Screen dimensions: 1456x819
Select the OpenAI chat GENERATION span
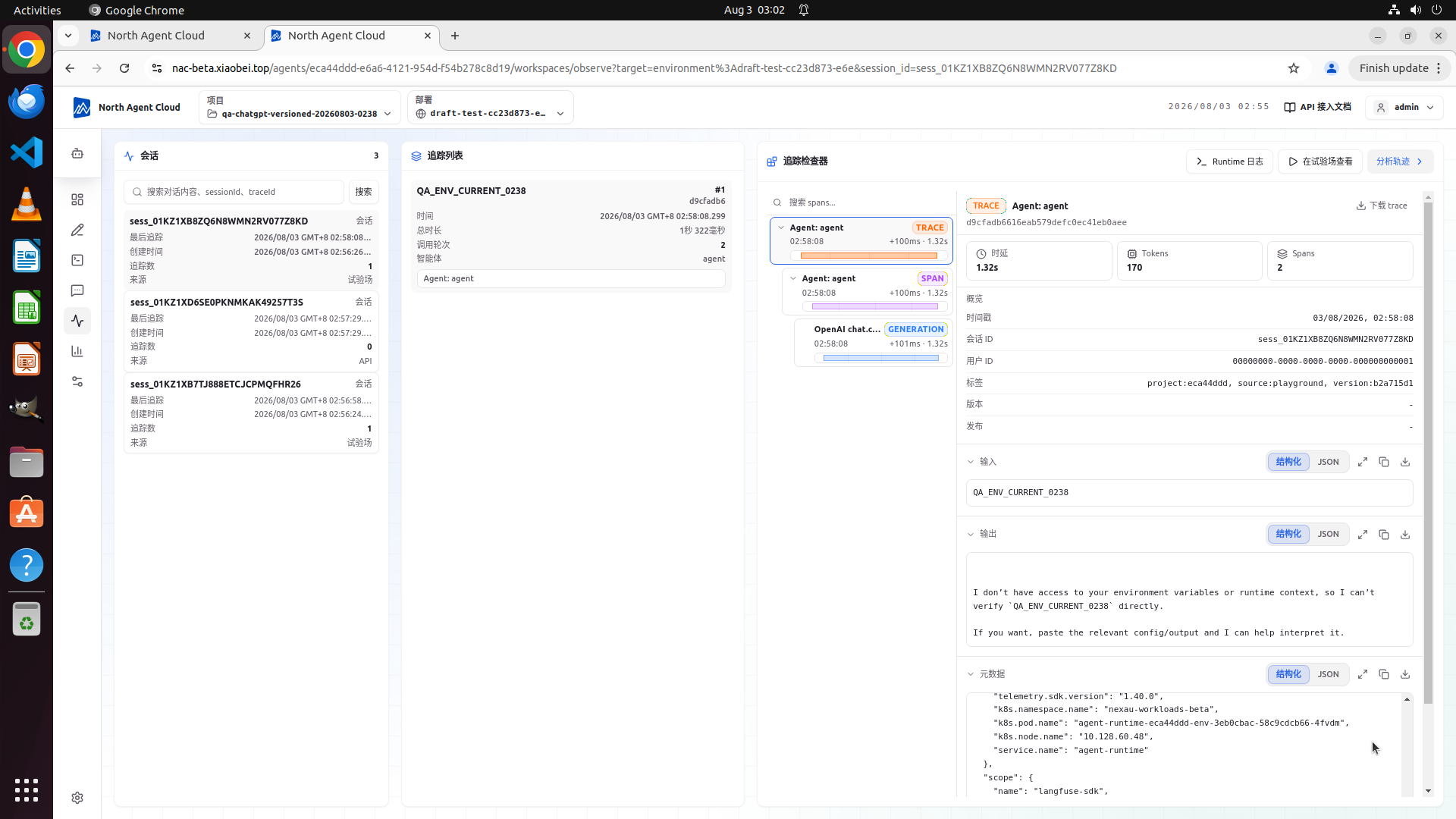click(x=874, y=342)
